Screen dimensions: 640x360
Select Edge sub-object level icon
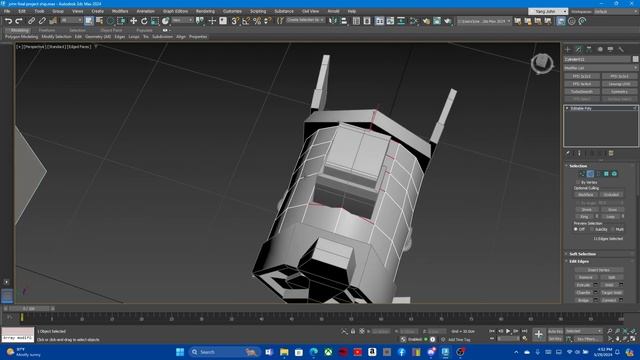click(x=590, y=174)
